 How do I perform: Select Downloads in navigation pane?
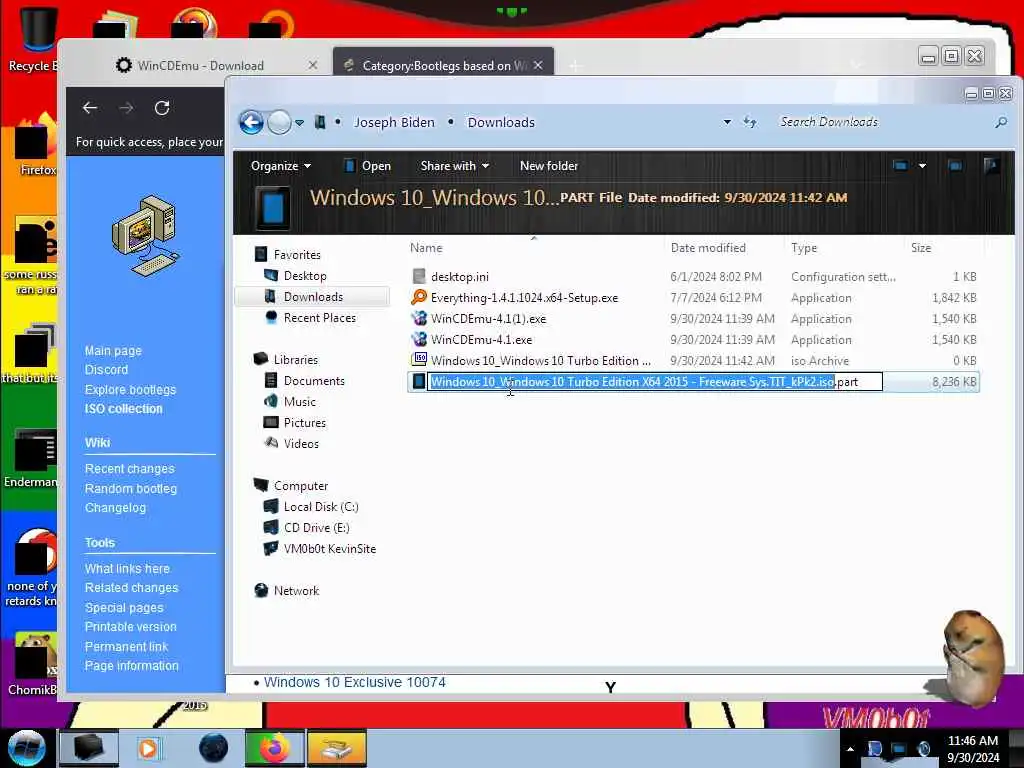(x=313, y=296)
